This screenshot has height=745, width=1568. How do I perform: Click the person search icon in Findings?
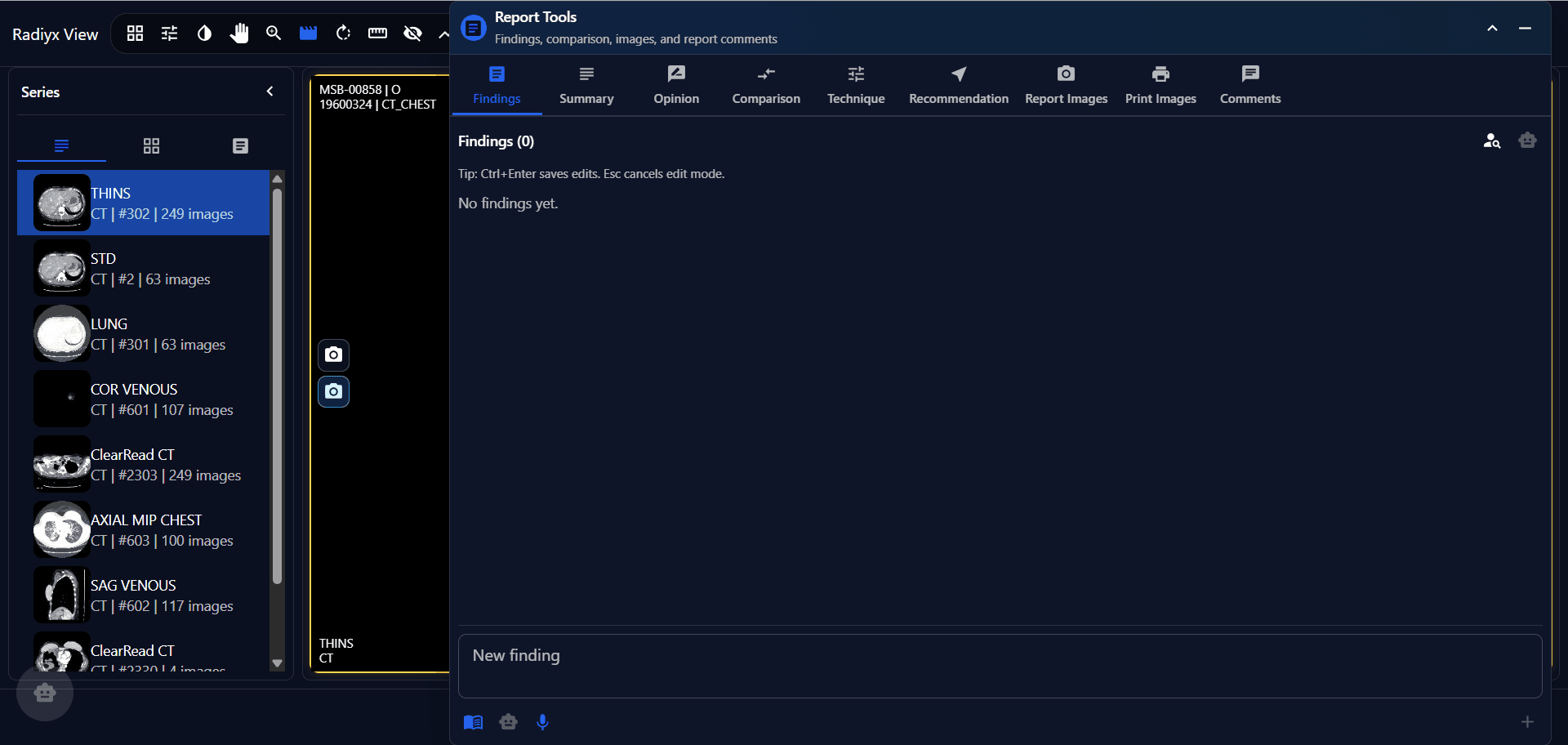(x=1492, y=141)
